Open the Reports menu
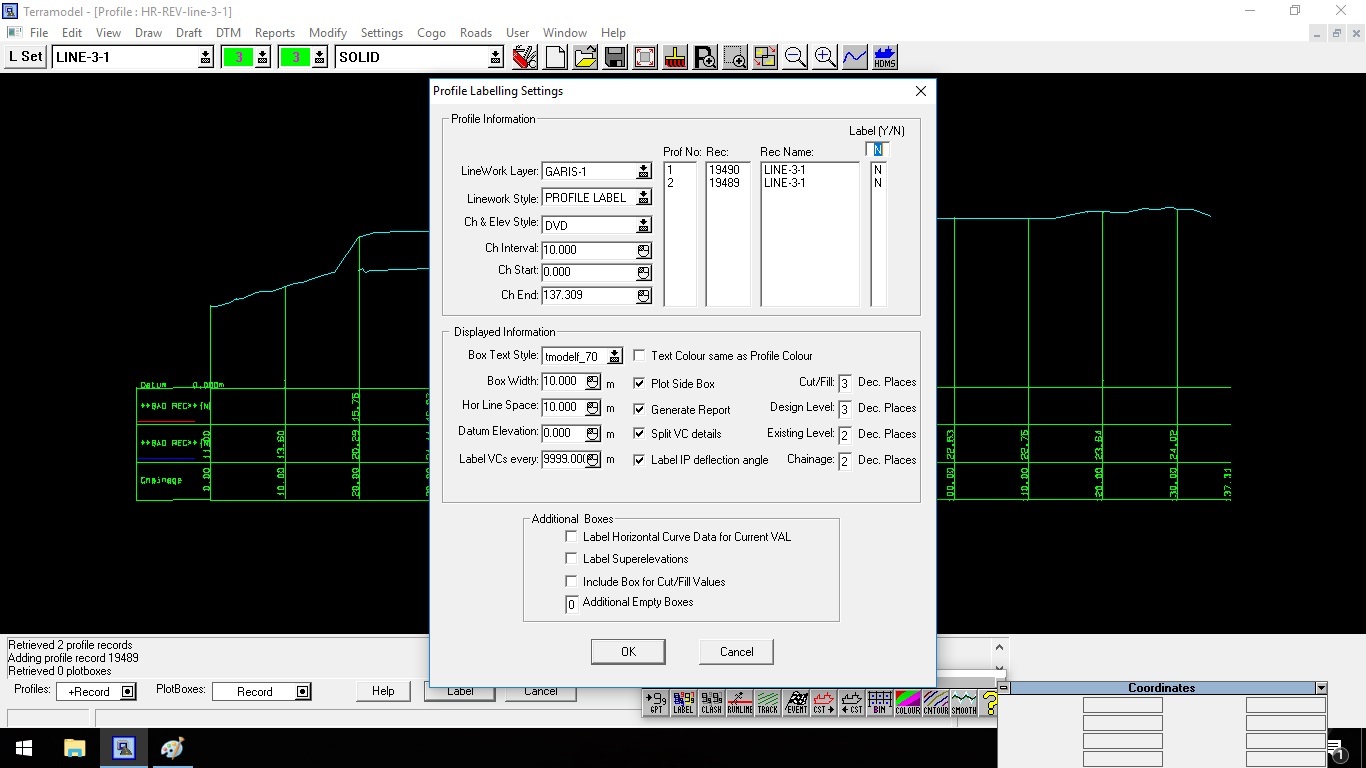The image size is (1366, 768). click(274, 33)
